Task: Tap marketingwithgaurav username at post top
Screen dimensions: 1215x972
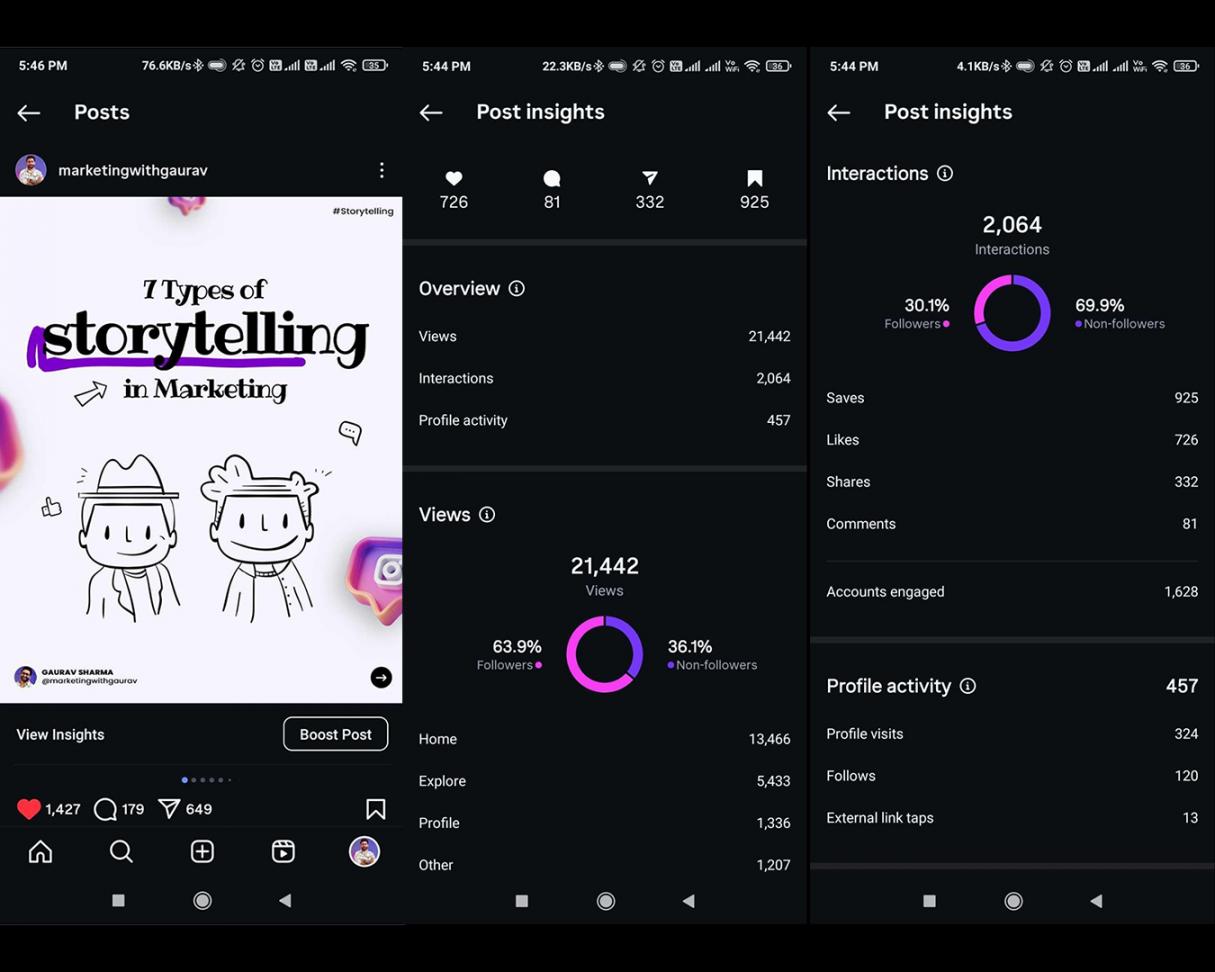Action: [x=133, y=170]
